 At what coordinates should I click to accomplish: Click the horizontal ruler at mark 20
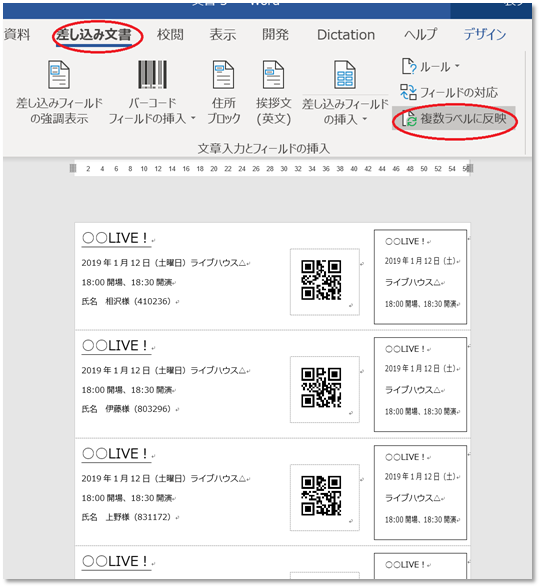click(x=214, y=169)
